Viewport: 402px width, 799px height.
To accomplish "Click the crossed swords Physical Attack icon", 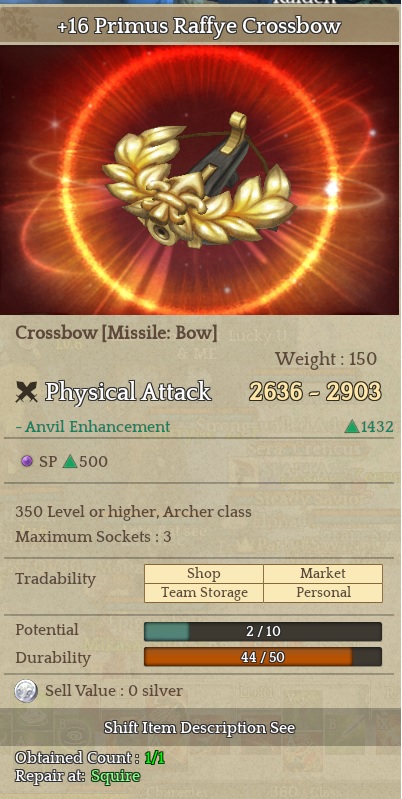I will pos(26,392).
